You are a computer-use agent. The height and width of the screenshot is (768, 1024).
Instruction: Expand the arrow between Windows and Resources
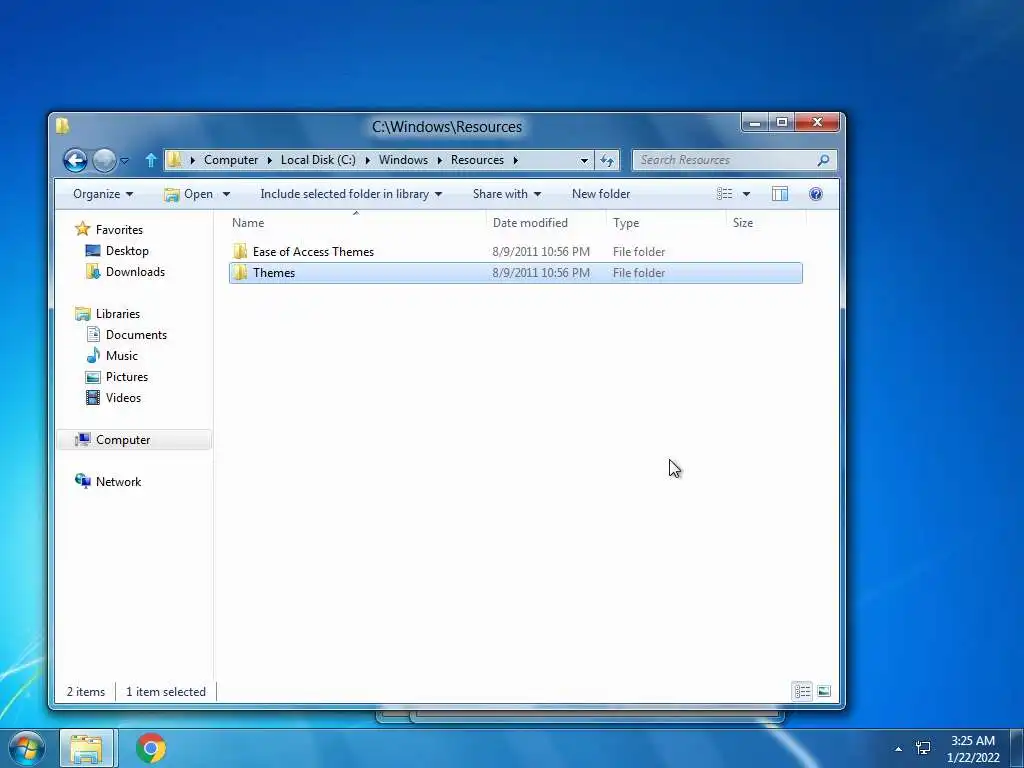(x=440, y=160)
